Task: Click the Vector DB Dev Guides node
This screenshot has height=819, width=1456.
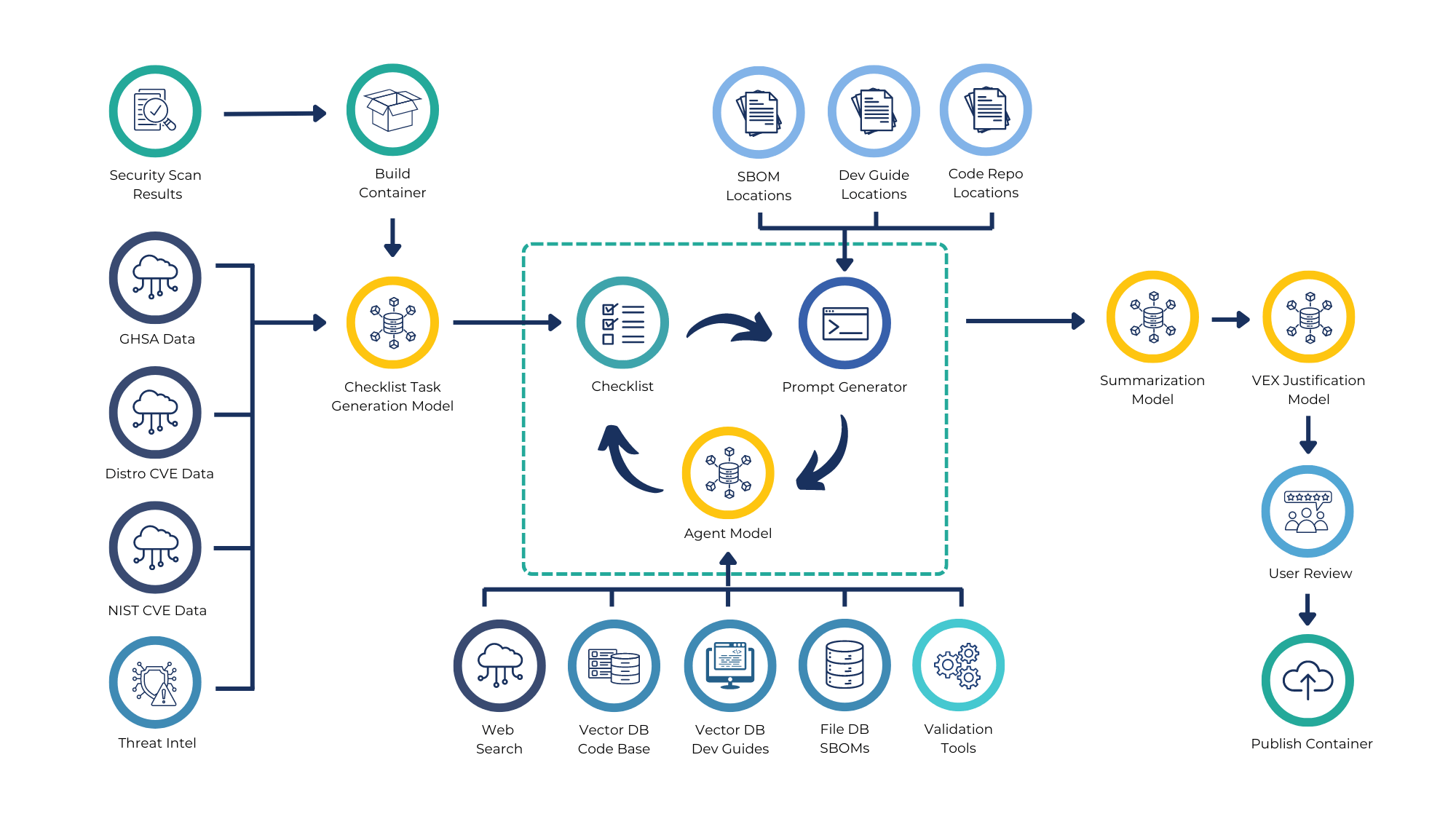Action: [729, 670]
